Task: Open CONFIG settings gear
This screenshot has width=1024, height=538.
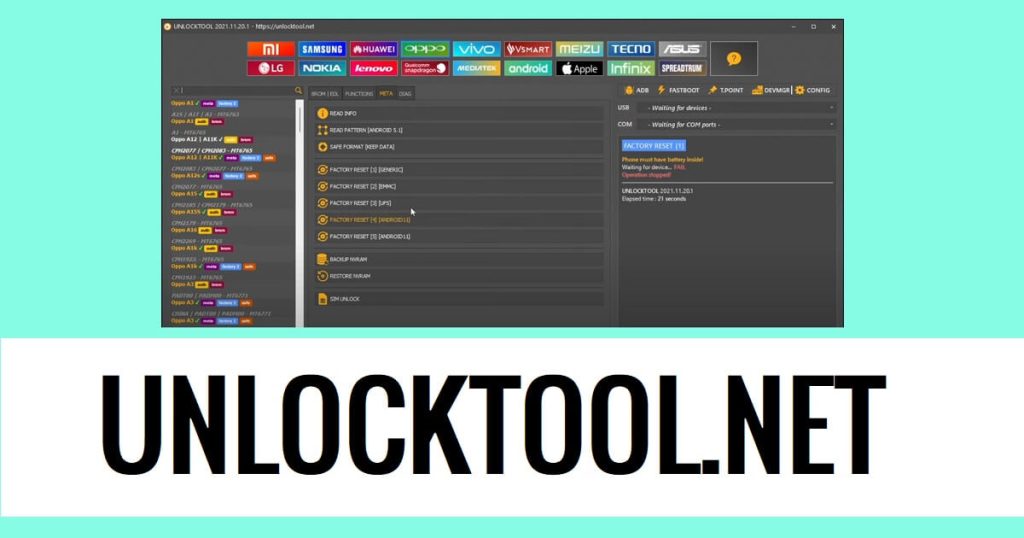Action: (x=812, y=90)
